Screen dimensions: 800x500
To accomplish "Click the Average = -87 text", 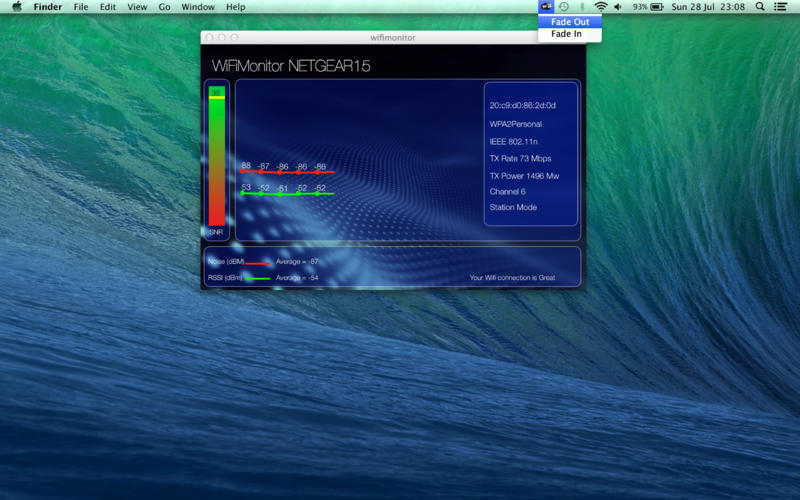I will 297,261.
